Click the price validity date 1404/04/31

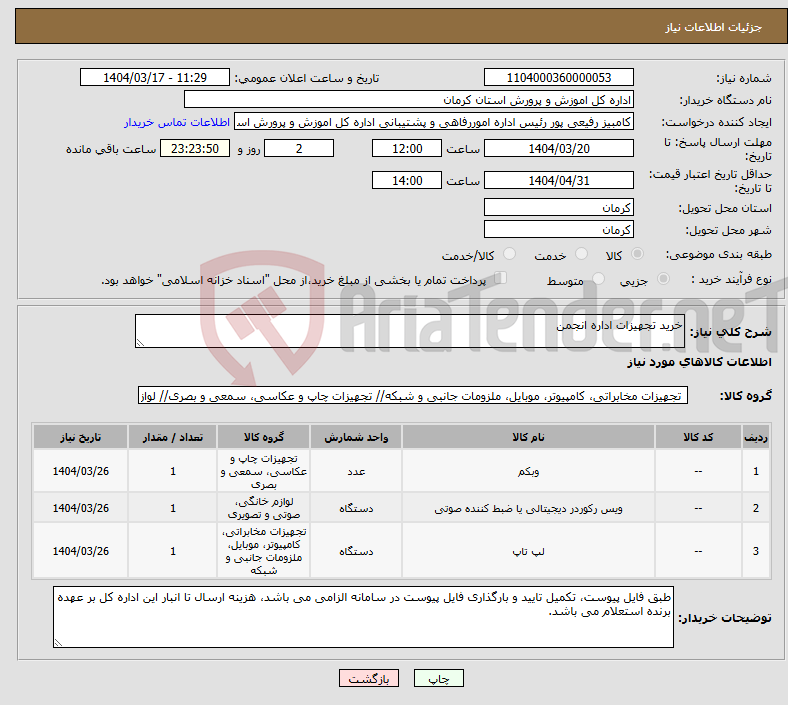tap(558, 180)
